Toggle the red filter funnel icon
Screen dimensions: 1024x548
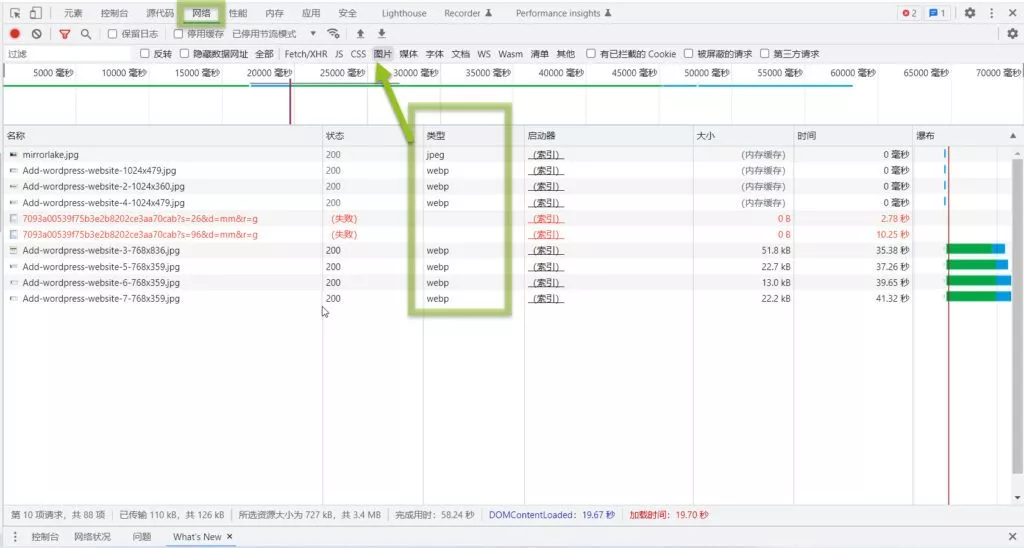pos(65,33)
